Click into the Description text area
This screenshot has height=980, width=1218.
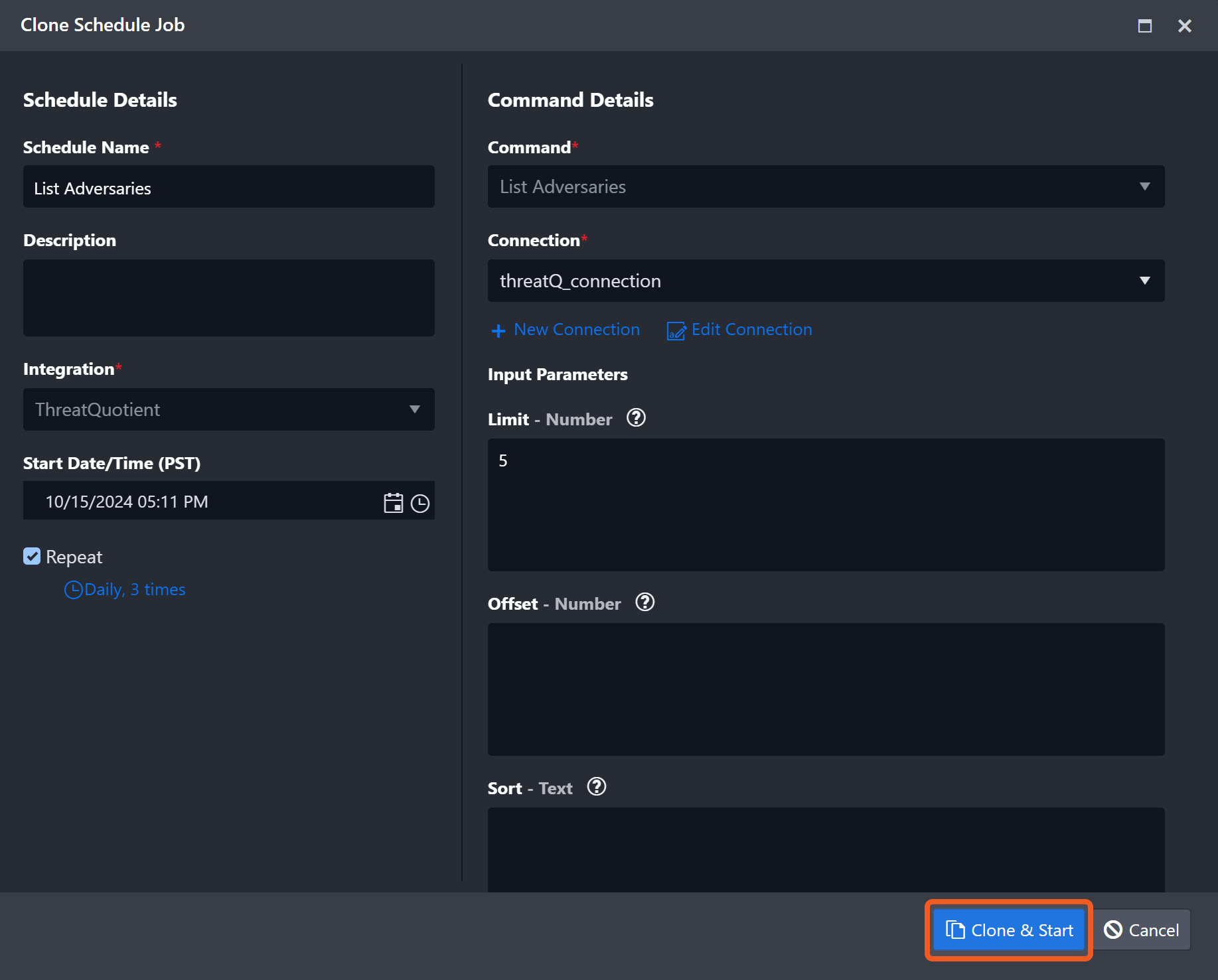(x=228, y=298)
